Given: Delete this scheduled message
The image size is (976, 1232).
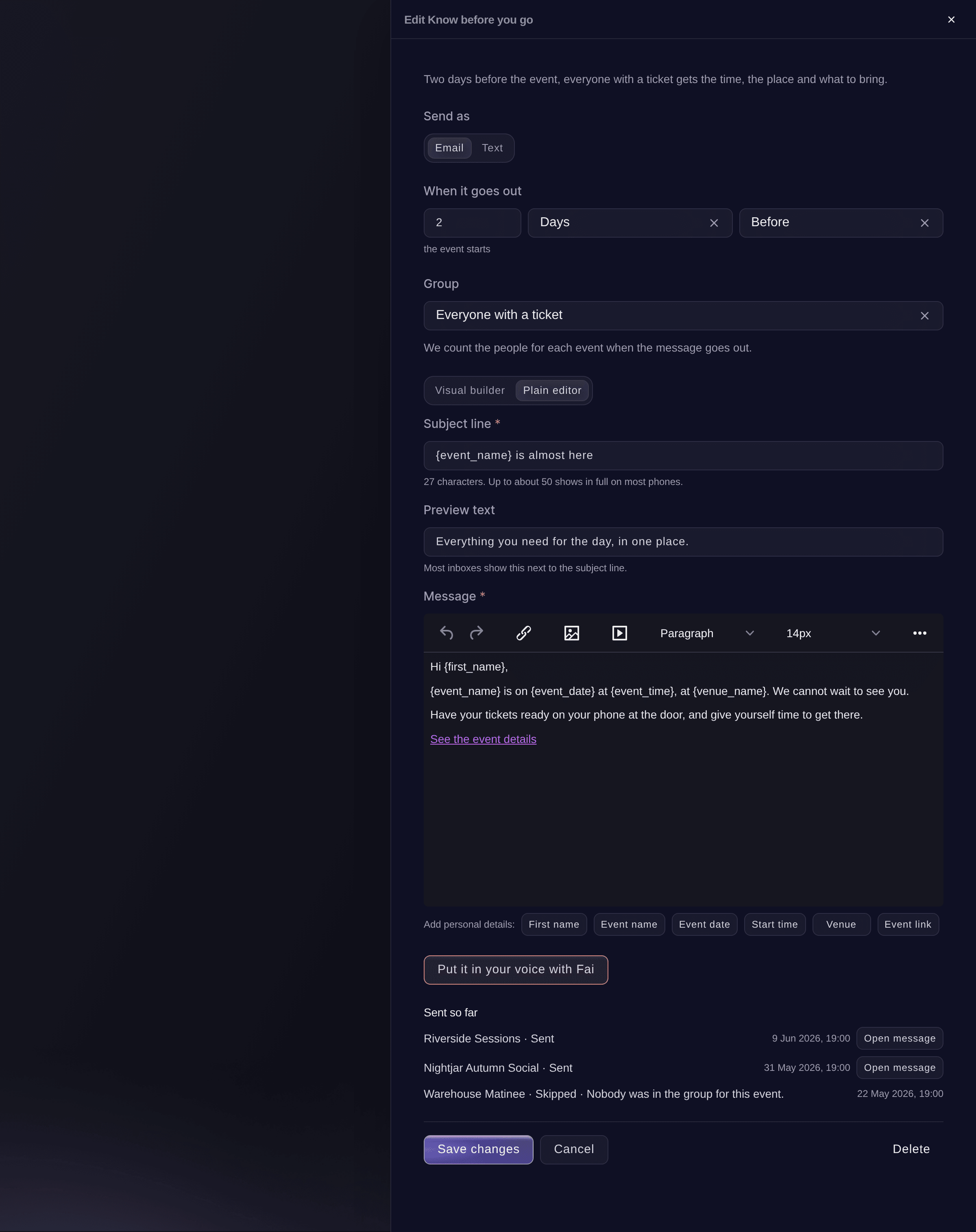Looking at the screenshot, I should click(911, 1149).
